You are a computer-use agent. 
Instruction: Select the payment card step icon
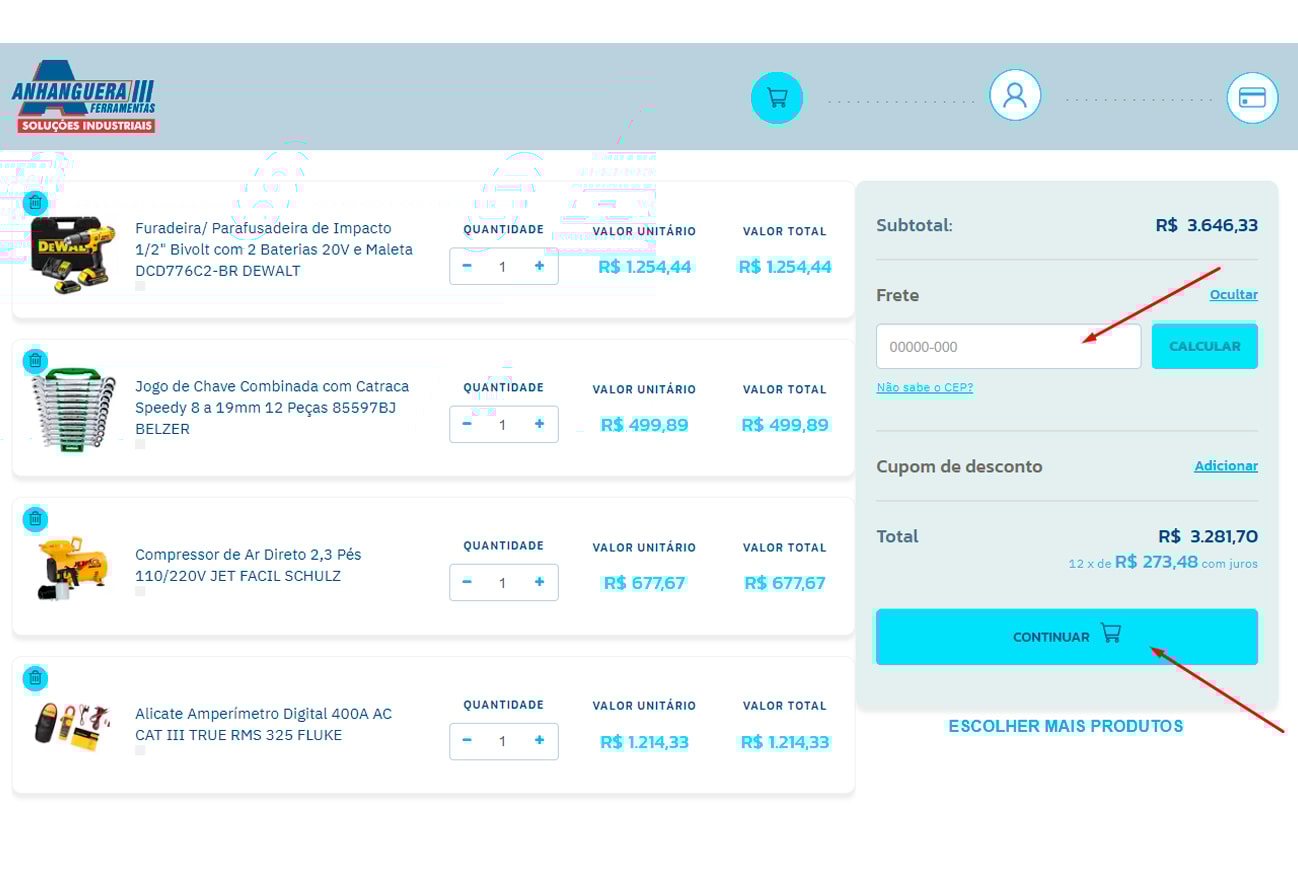coord(1252,98)
